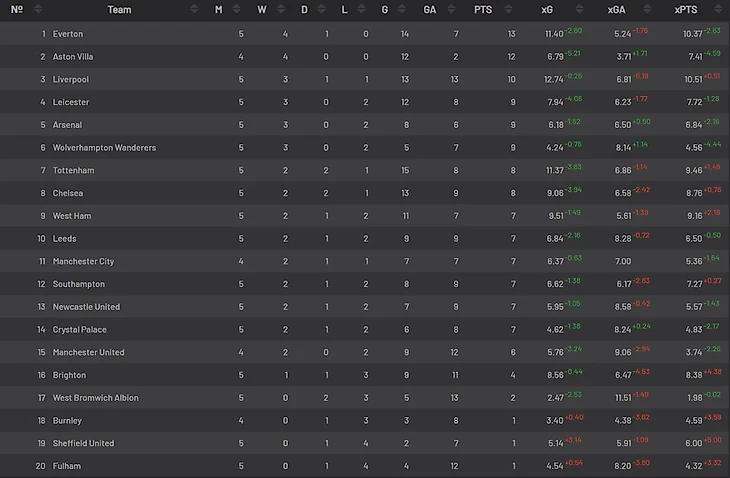730x478 pixels.
Task: Select Liverpool in the table
Action: click(x=71, y=80)
